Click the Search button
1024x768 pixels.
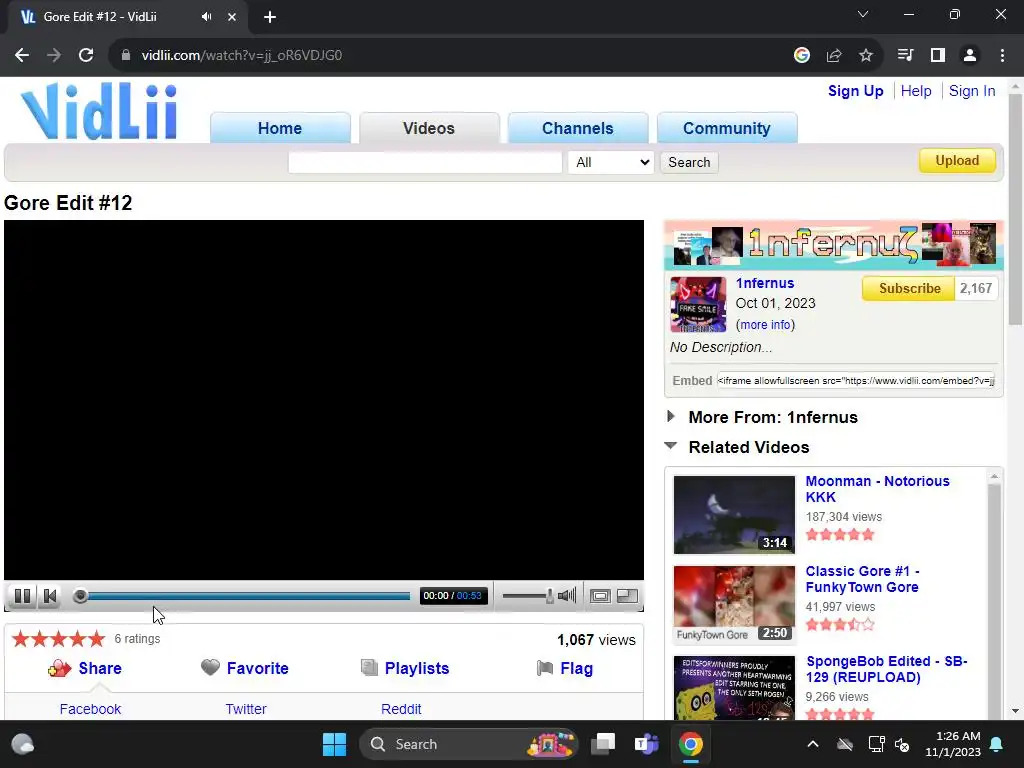coord(689,162)
